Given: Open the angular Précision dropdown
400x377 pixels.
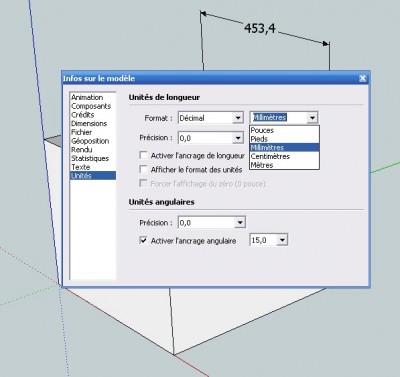Looking at the screenshot, I should (x=212, y=223).
